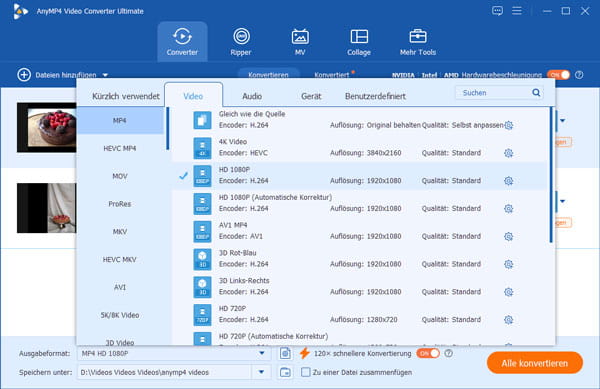Choose the 3D Links-Rechts preset
Viewport: 600px width, 389px height.
click(360, 286)
